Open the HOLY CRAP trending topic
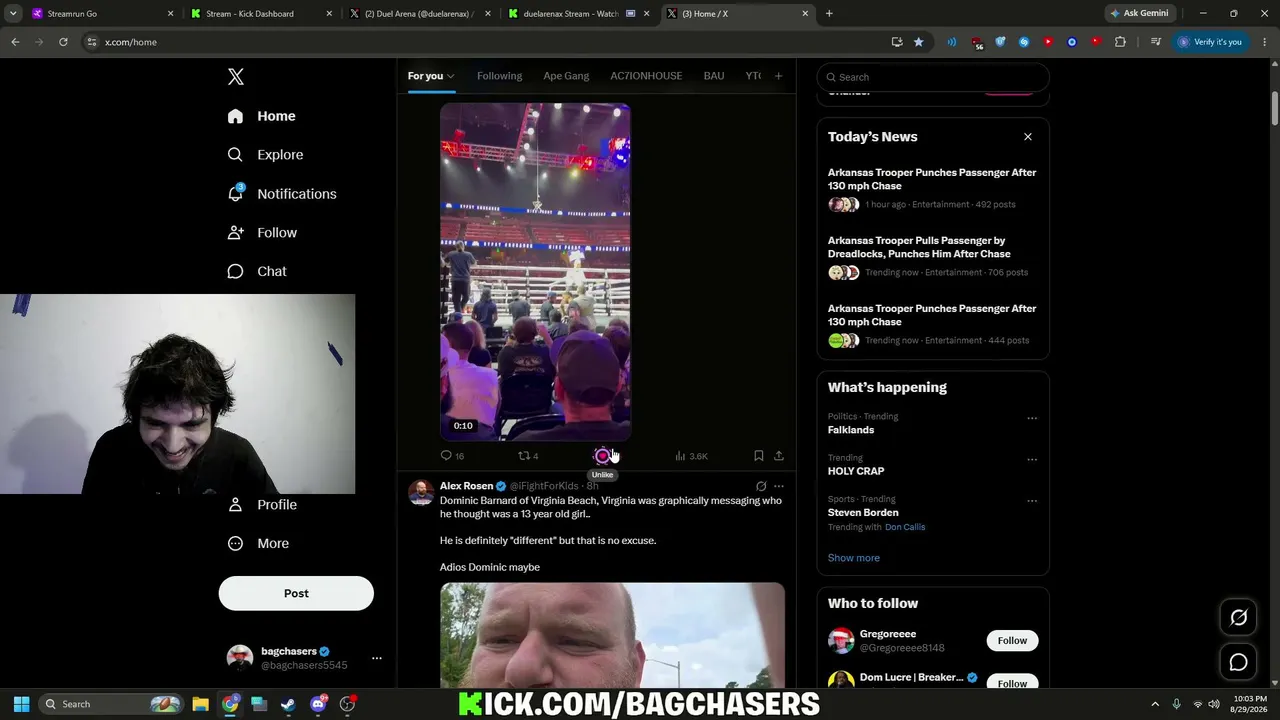This screenshot has width=1280, height=720. click(x=856, y=471)
